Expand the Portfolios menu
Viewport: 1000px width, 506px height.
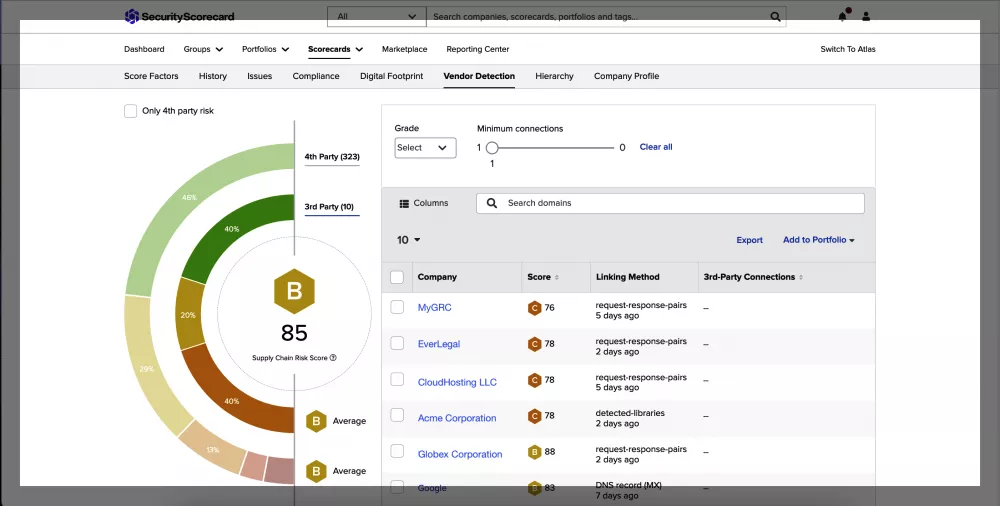(x=265, y=49)
